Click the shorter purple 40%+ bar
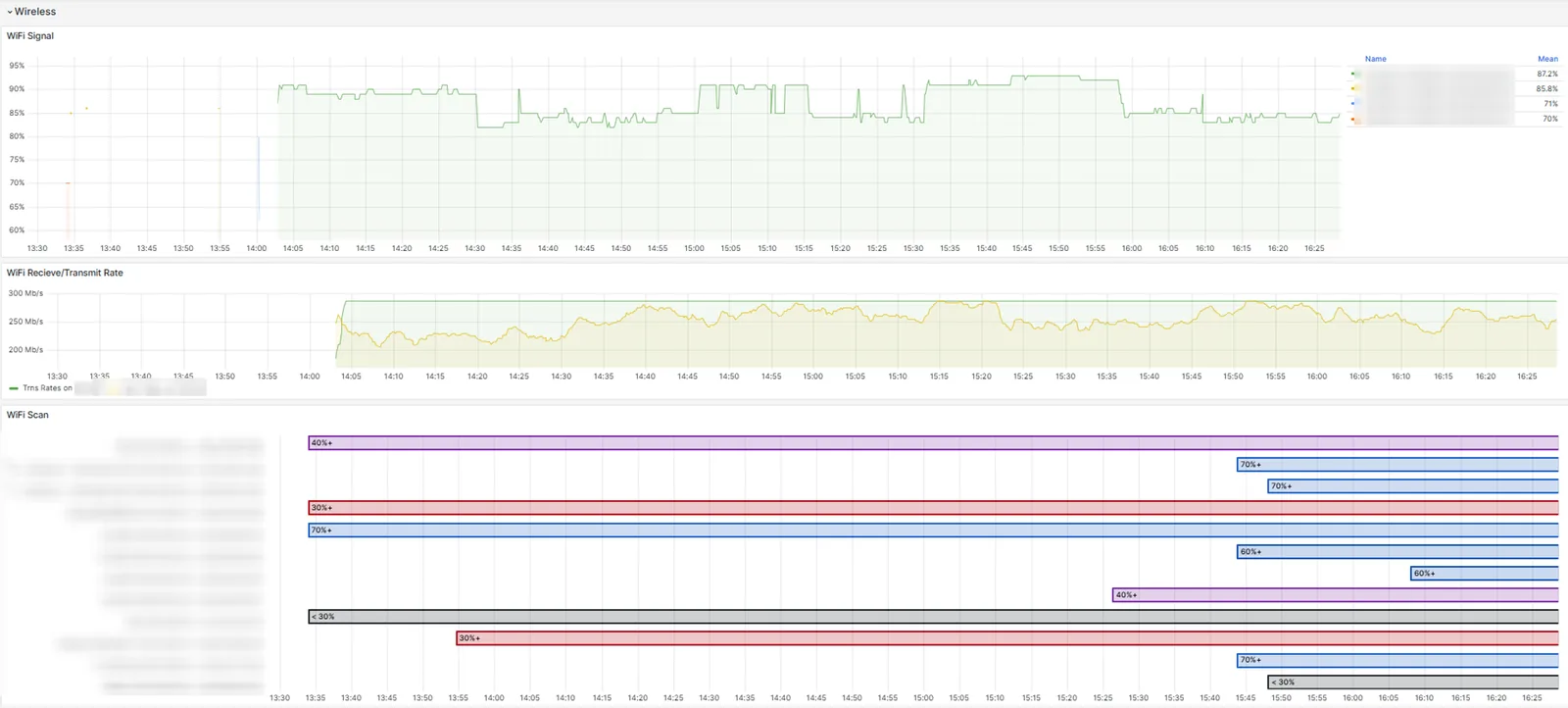 (x=1336, y=595)
